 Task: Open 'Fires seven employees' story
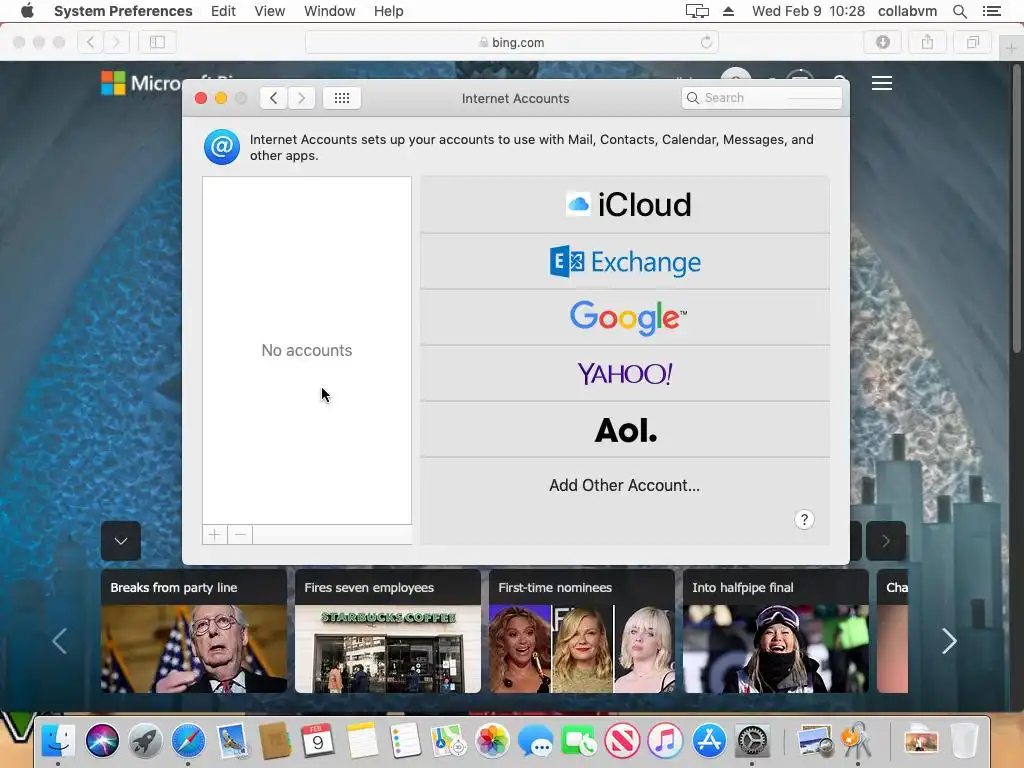[388, 631]
